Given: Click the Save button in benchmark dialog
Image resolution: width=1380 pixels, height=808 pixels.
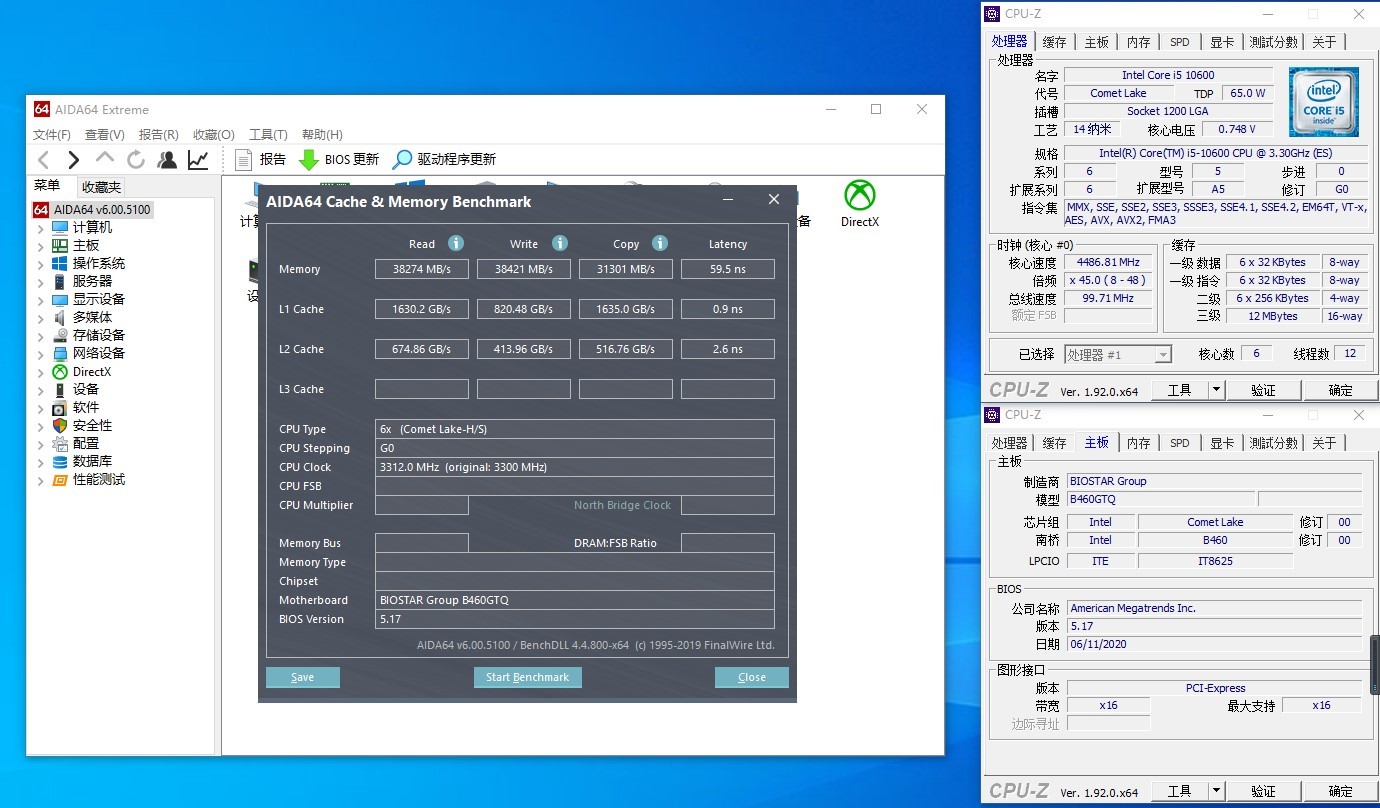Looking at the screenshot, I should (x=303, y=677).
